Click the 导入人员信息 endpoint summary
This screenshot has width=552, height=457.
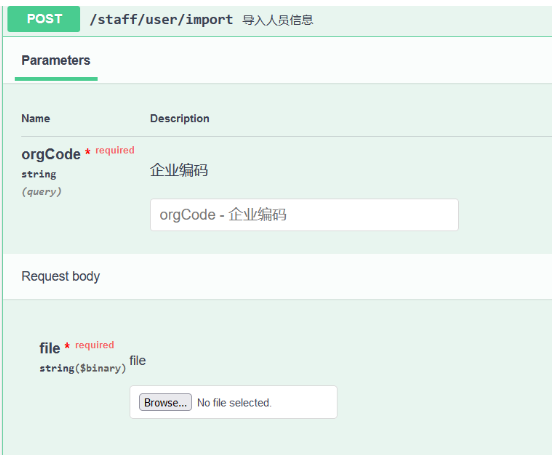277,20
